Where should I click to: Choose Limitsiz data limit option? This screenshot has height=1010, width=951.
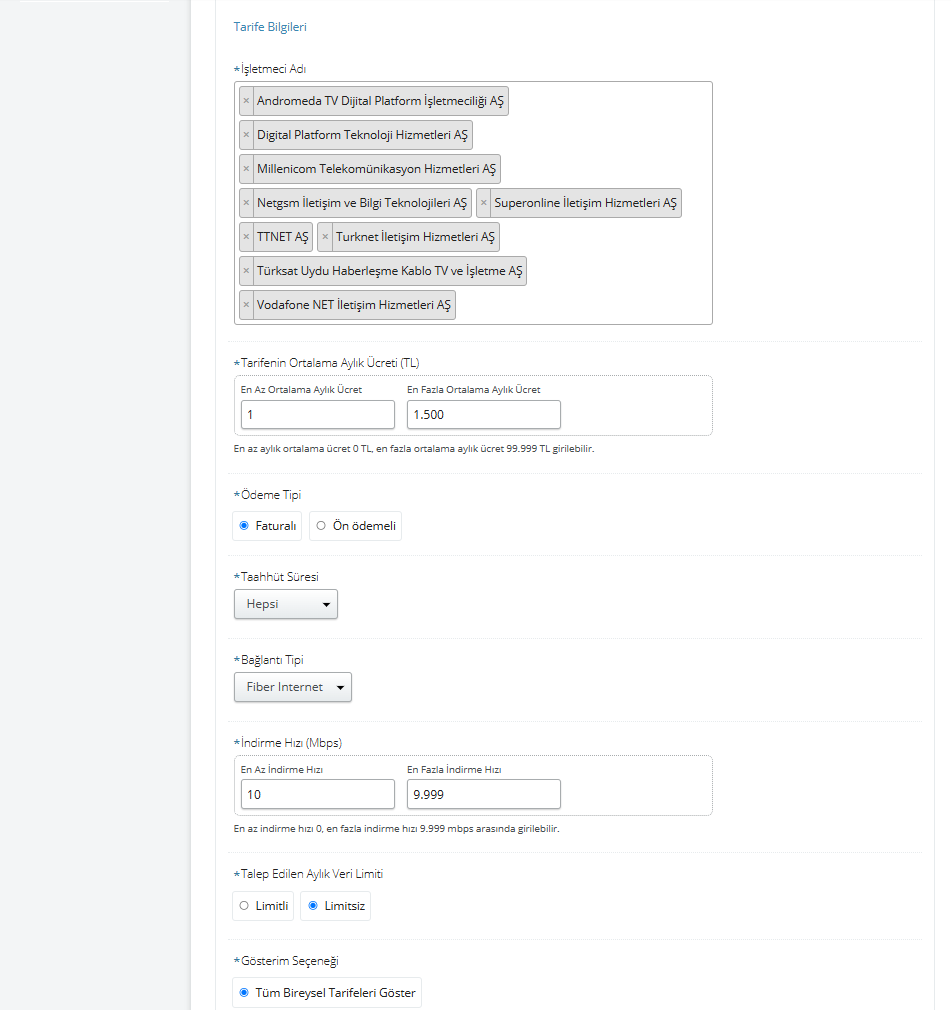coord(313,906)
